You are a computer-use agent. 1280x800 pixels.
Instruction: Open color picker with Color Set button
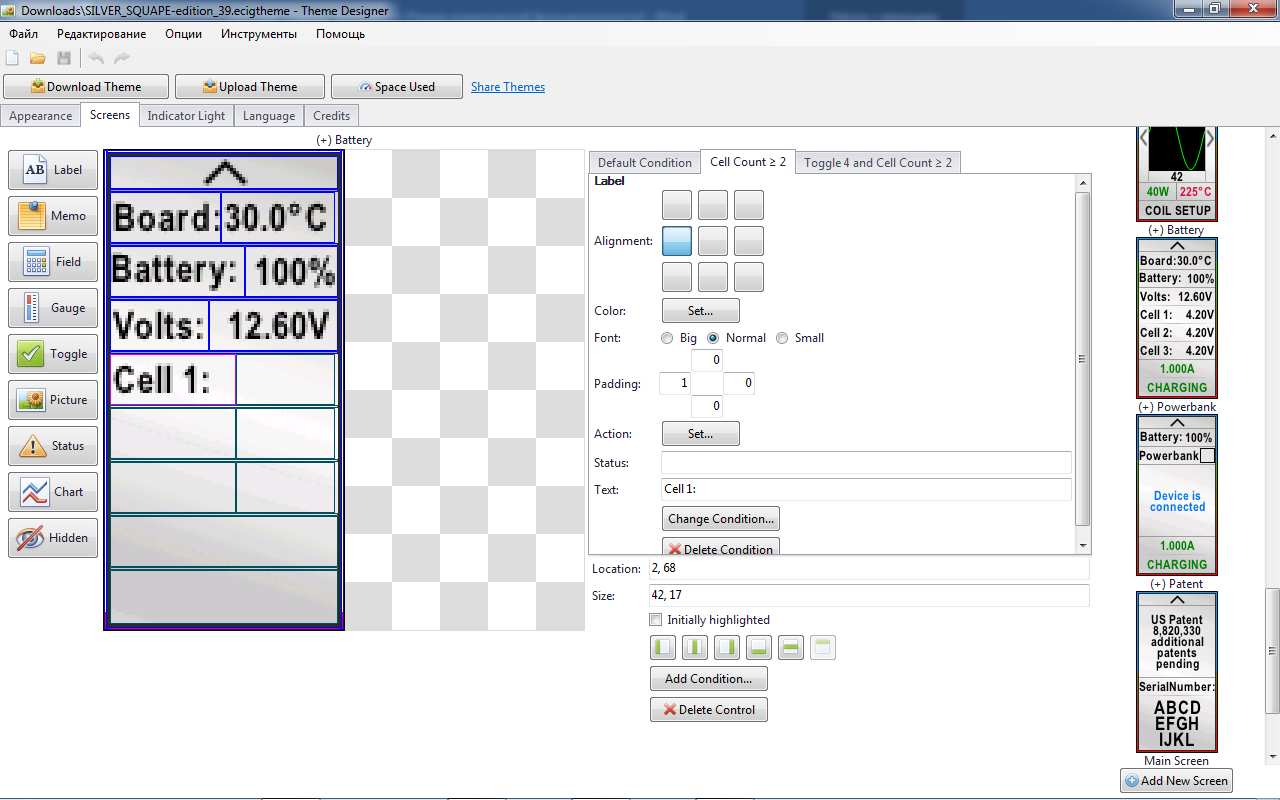700,311
